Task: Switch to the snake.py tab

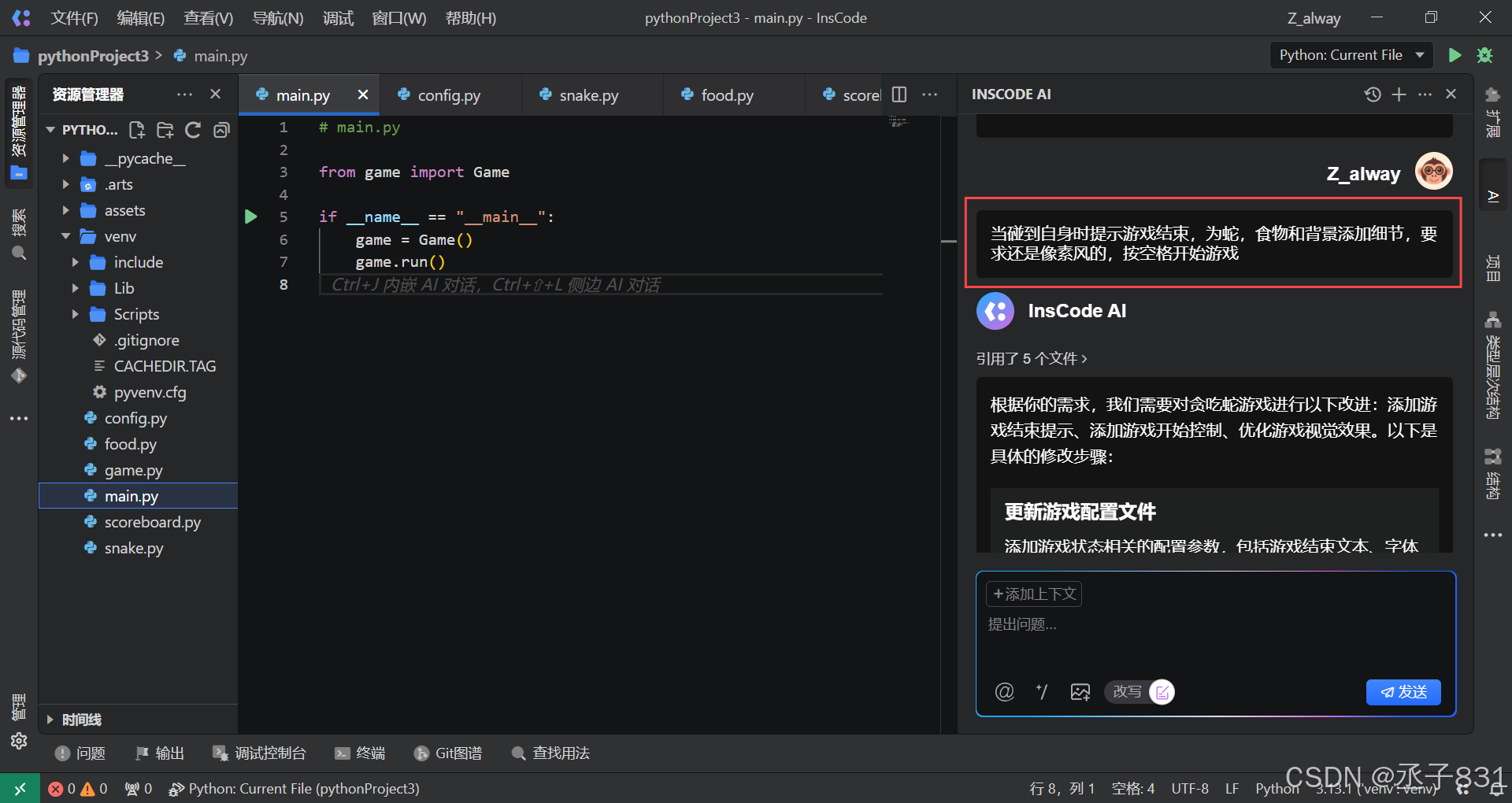Action: tap(588, 95)
